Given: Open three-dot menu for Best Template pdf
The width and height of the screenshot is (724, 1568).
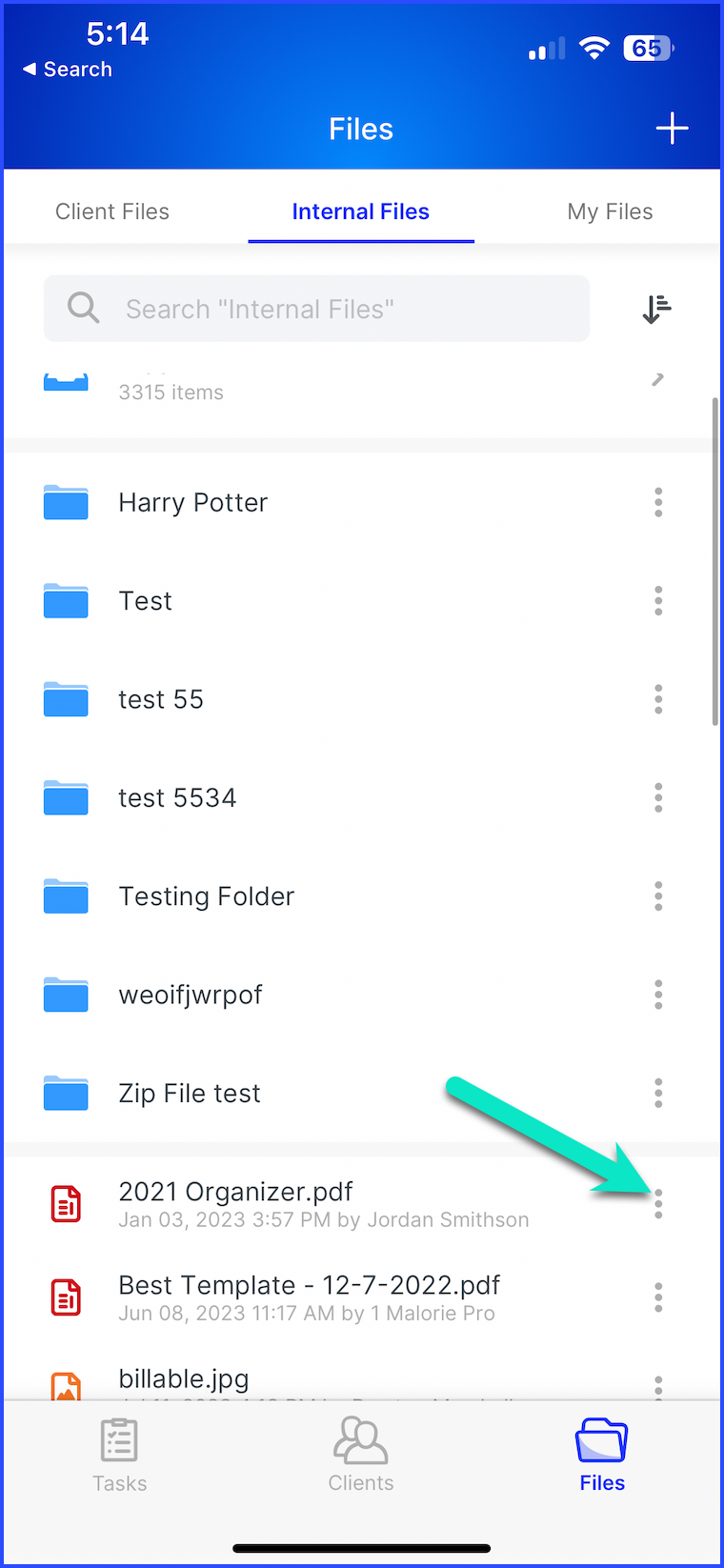Looking at the screenshot, I should 658,1297.
